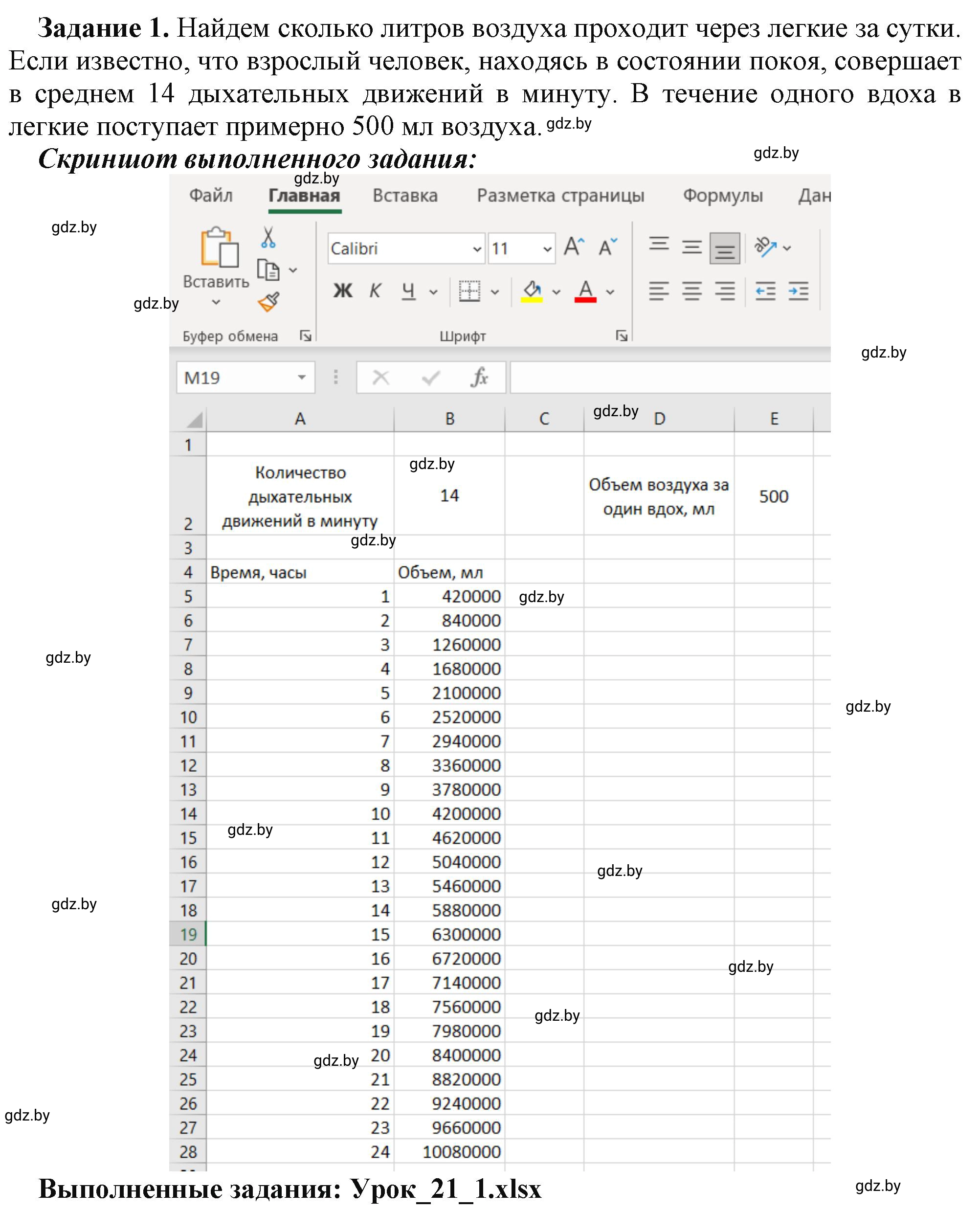
Task: Open the Font dialog launcher icon
Action: pyautogui.click(x=622, y=336)
